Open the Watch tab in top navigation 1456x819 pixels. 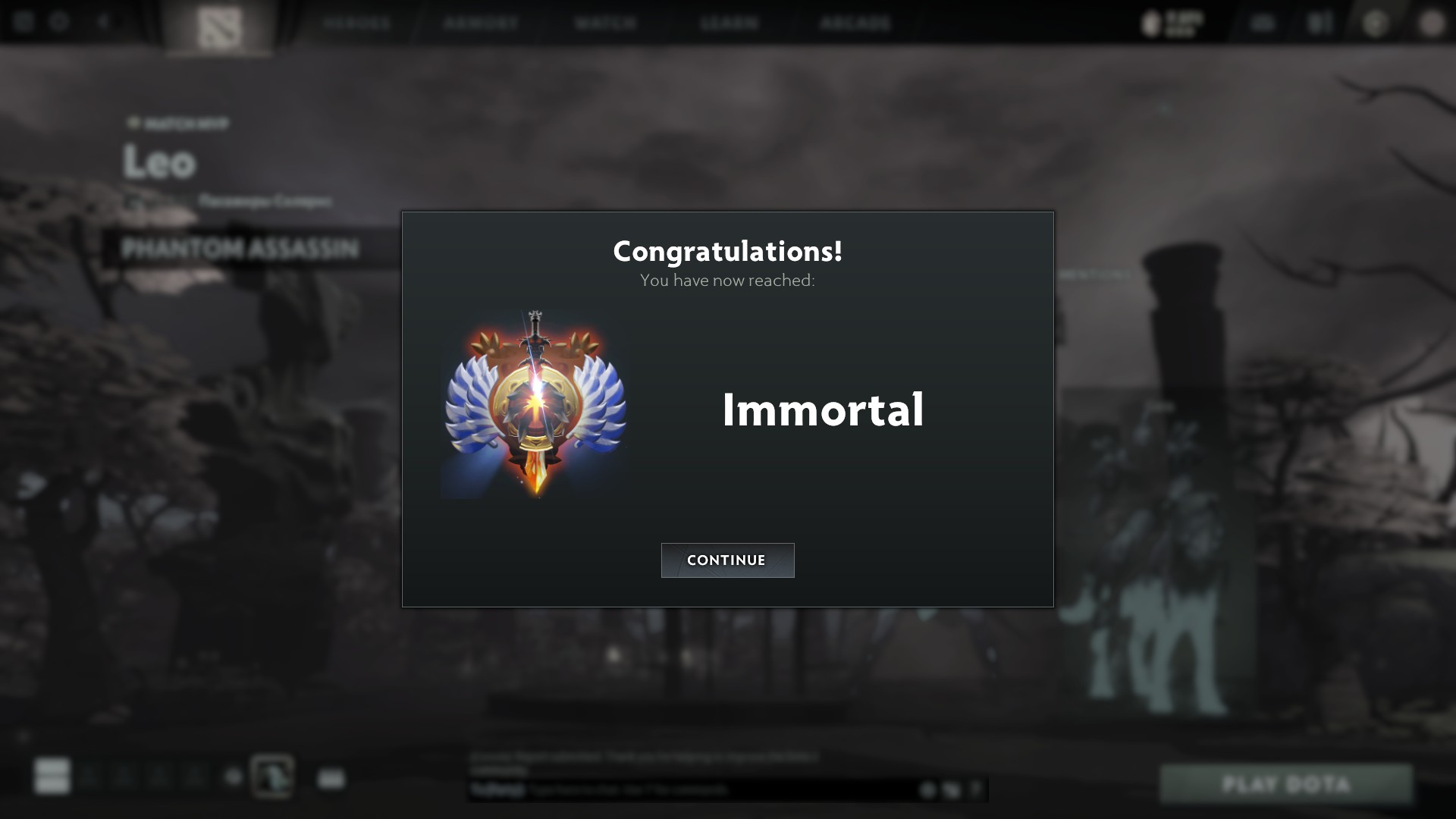tap(605, 23)
